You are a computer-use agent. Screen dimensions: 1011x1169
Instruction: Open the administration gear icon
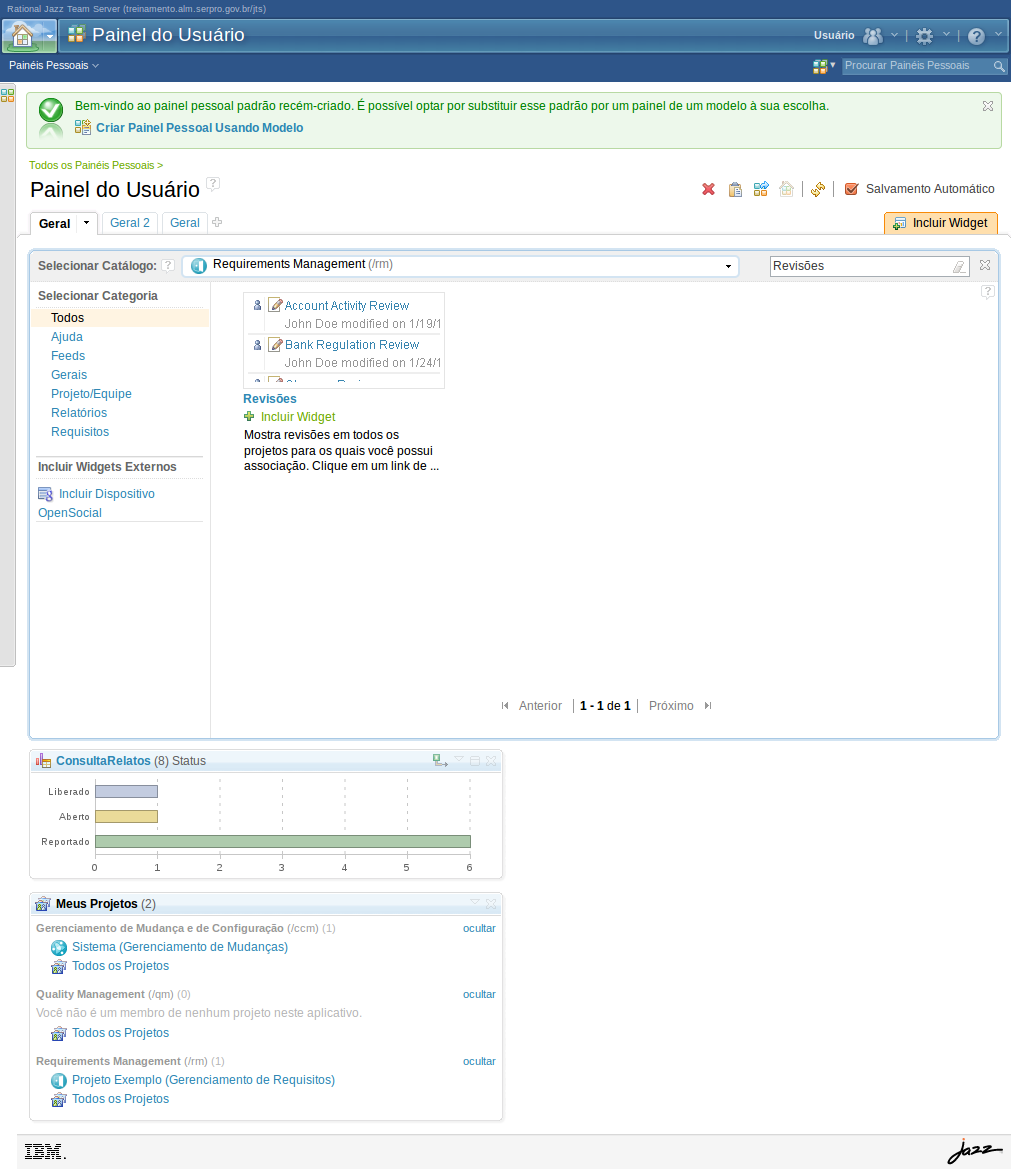[925, 36]
